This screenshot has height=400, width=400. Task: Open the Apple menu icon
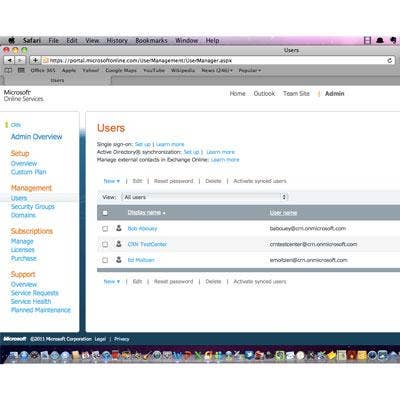pyautogui.click(x=11, y=40)
